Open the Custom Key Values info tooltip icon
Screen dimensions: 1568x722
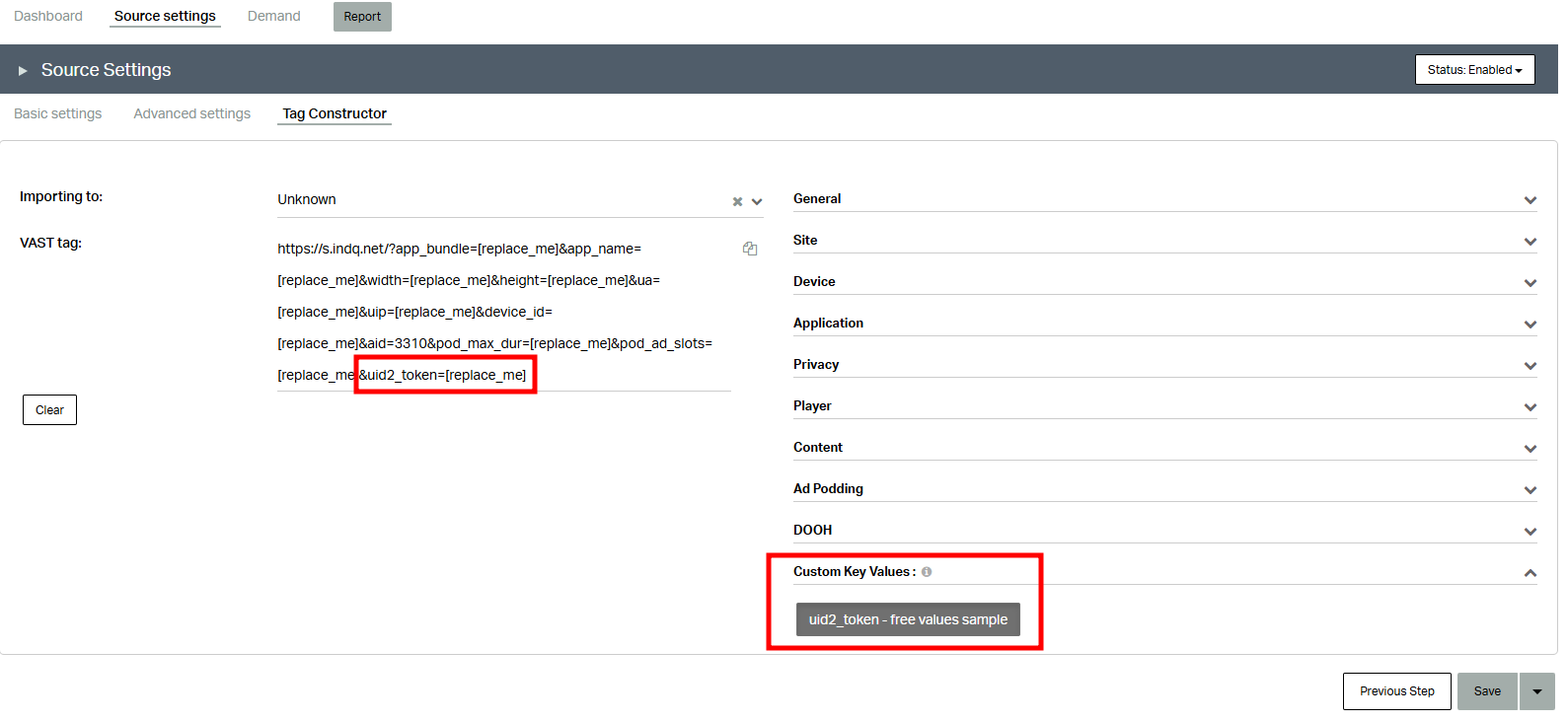(x=927, y=572)
